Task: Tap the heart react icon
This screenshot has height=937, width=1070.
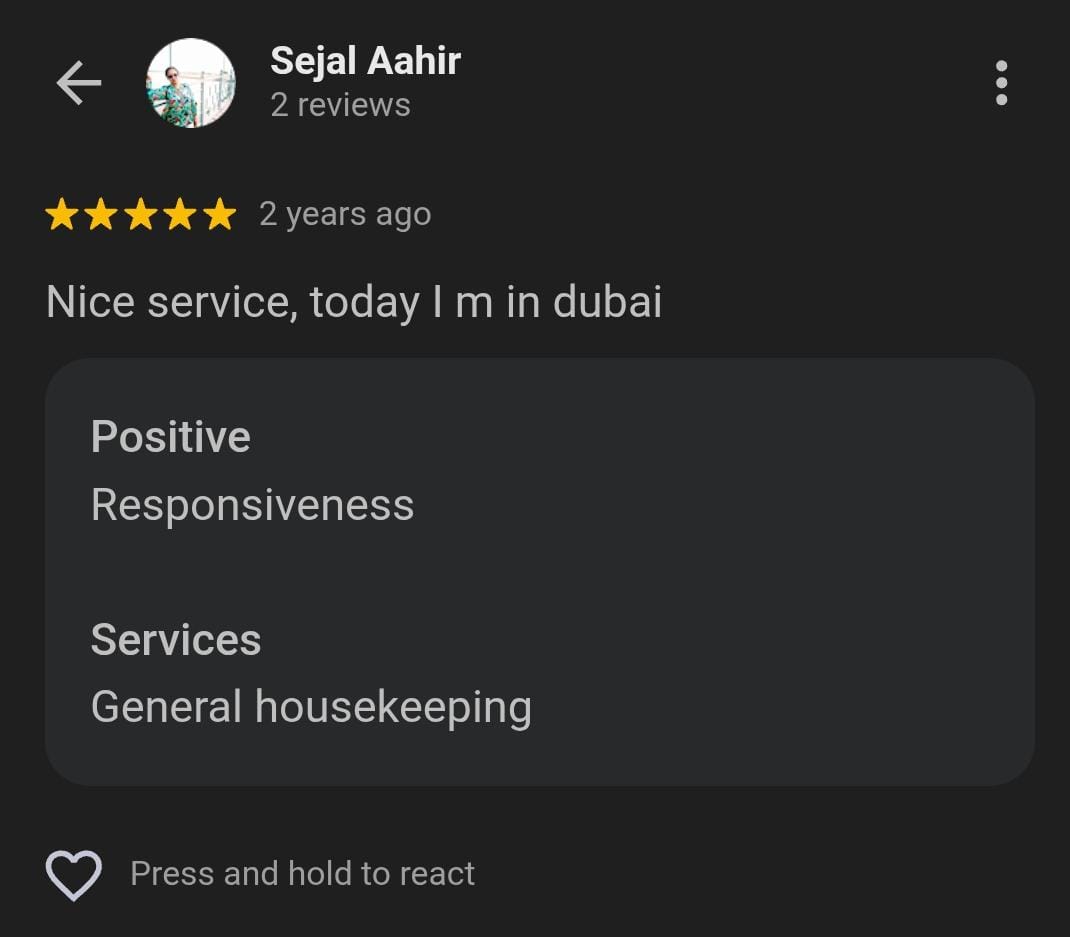Action: point(74,875)
